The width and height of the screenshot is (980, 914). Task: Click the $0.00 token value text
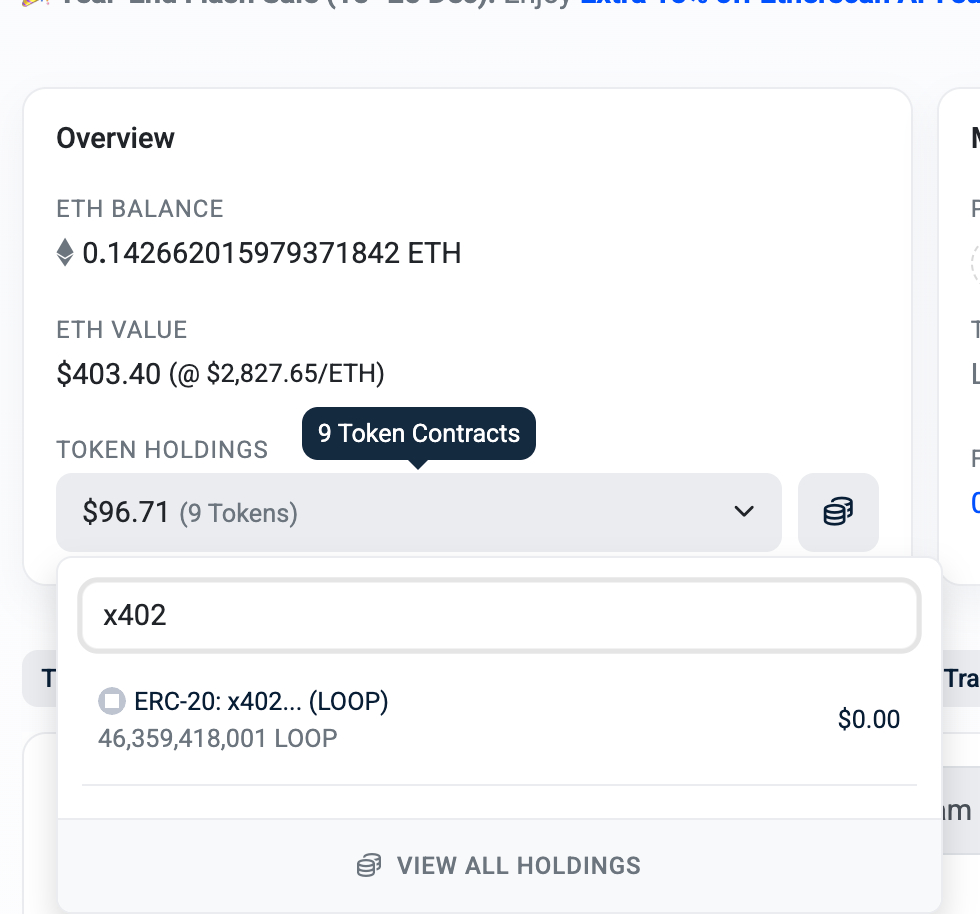click(x=868, y=718)
